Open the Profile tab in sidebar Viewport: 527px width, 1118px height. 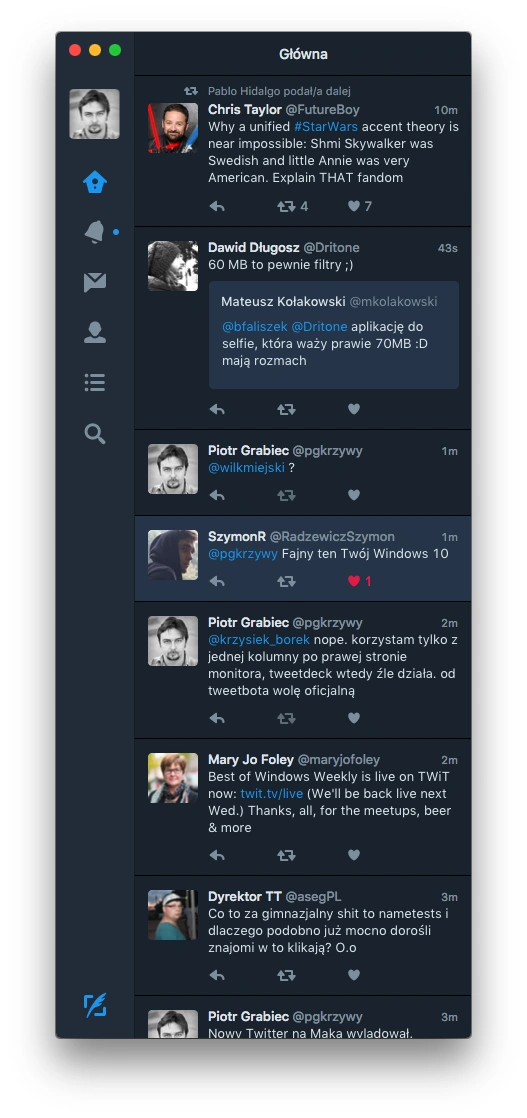95,332
